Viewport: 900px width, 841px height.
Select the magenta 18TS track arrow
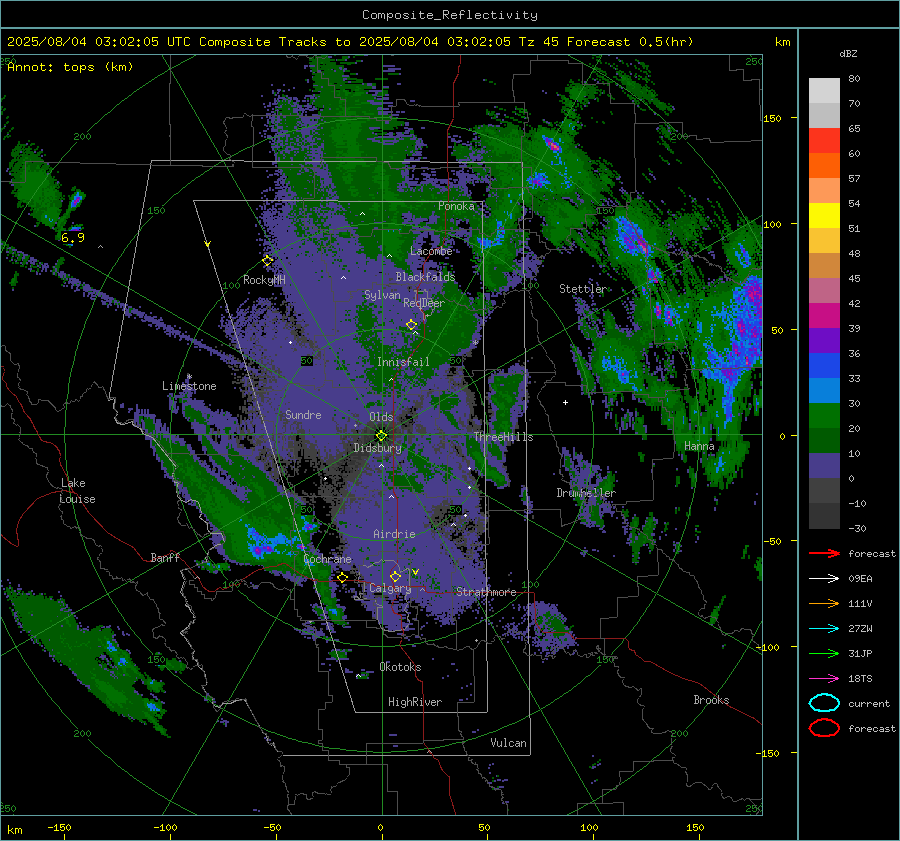point(824,679)
